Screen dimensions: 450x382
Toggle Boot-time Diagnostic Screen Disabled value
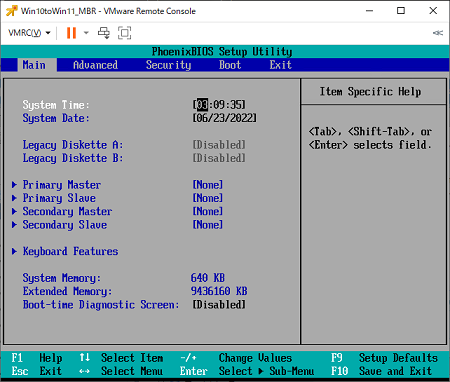pos(219,305)
